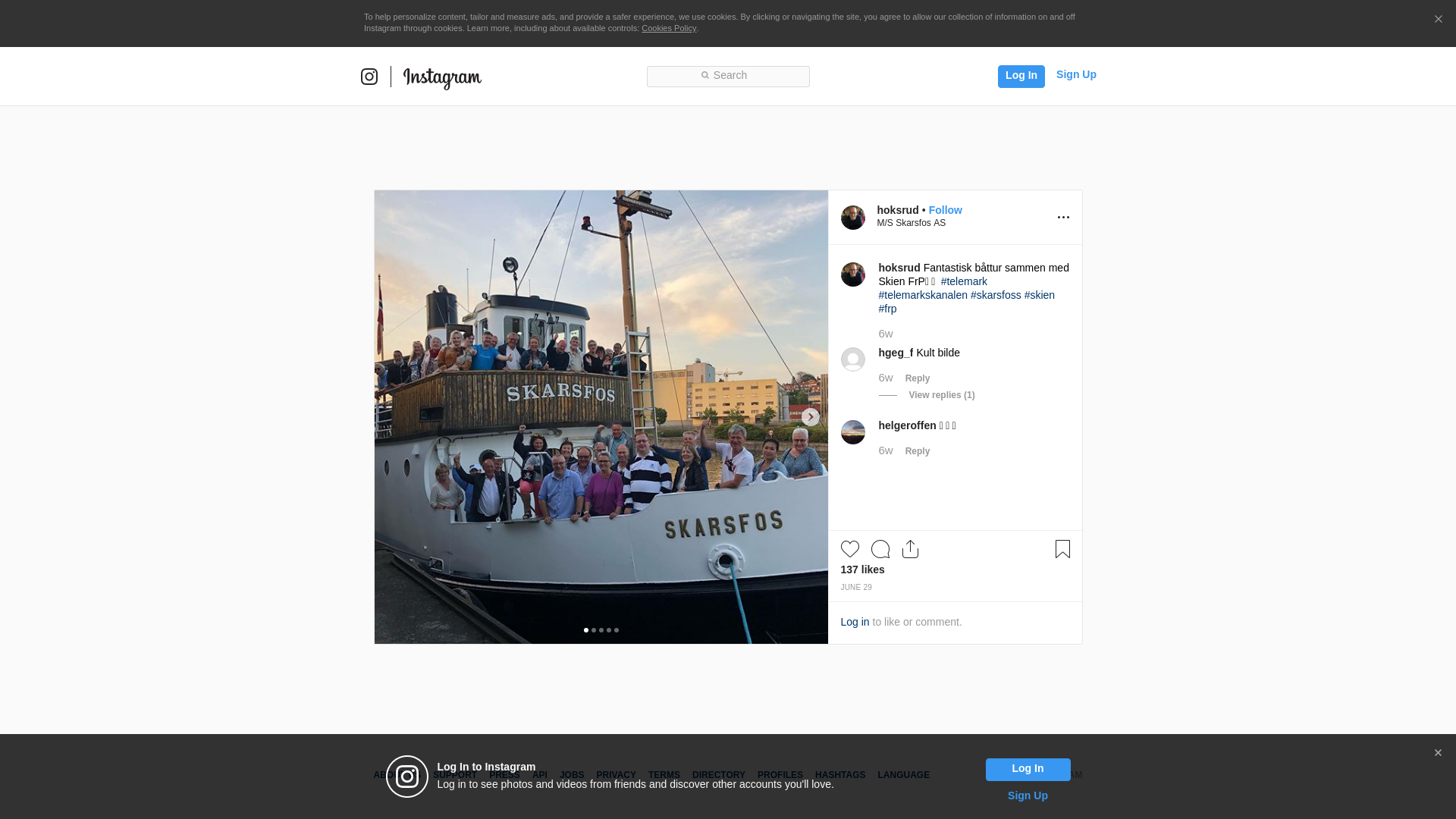The height and width of the screenshot is (819, 1456).
Task: Click the Instagram camera logo icon
Action: pos(369,77)
